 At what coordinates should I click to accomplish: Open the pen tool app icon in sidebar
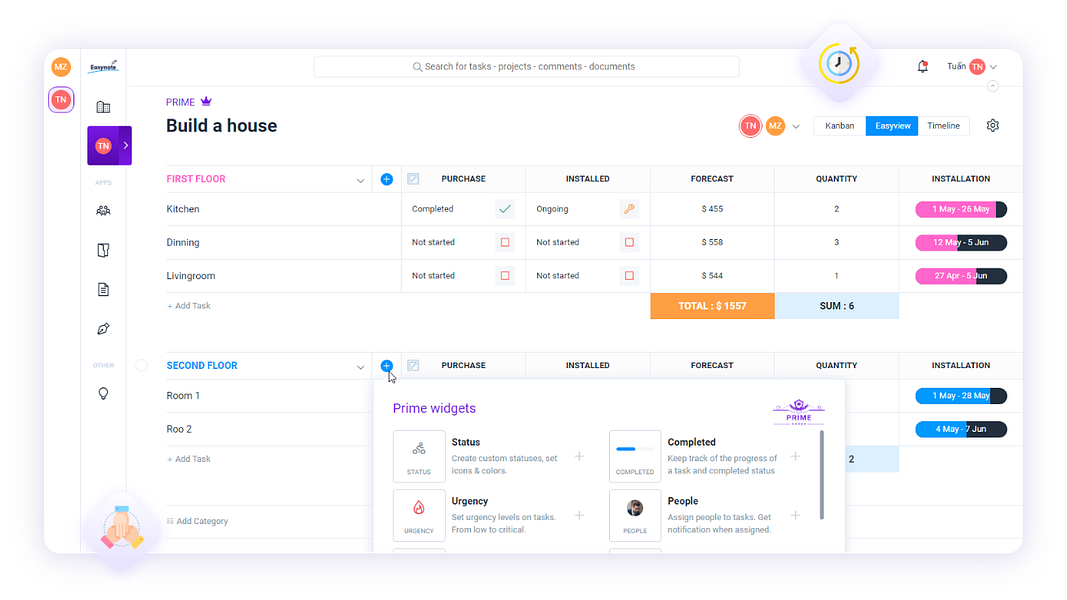103,329
